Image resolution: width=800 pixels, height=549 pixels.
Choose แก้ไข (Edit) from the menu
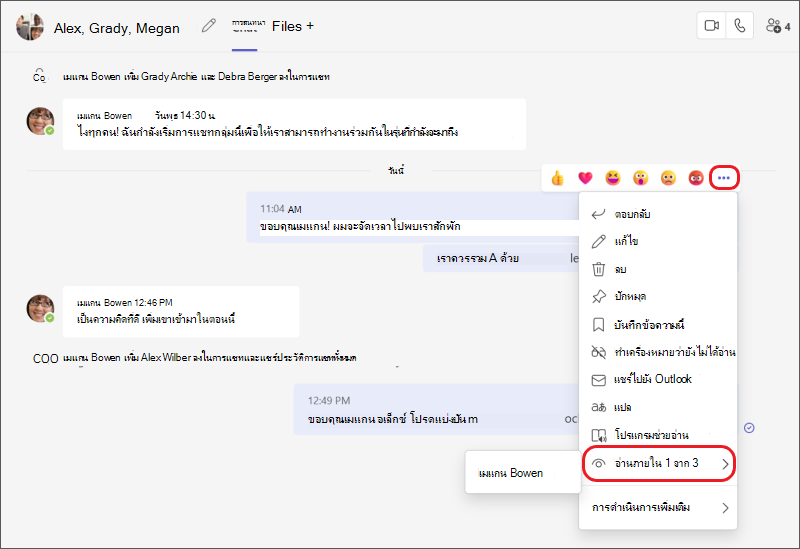point(658,241)
